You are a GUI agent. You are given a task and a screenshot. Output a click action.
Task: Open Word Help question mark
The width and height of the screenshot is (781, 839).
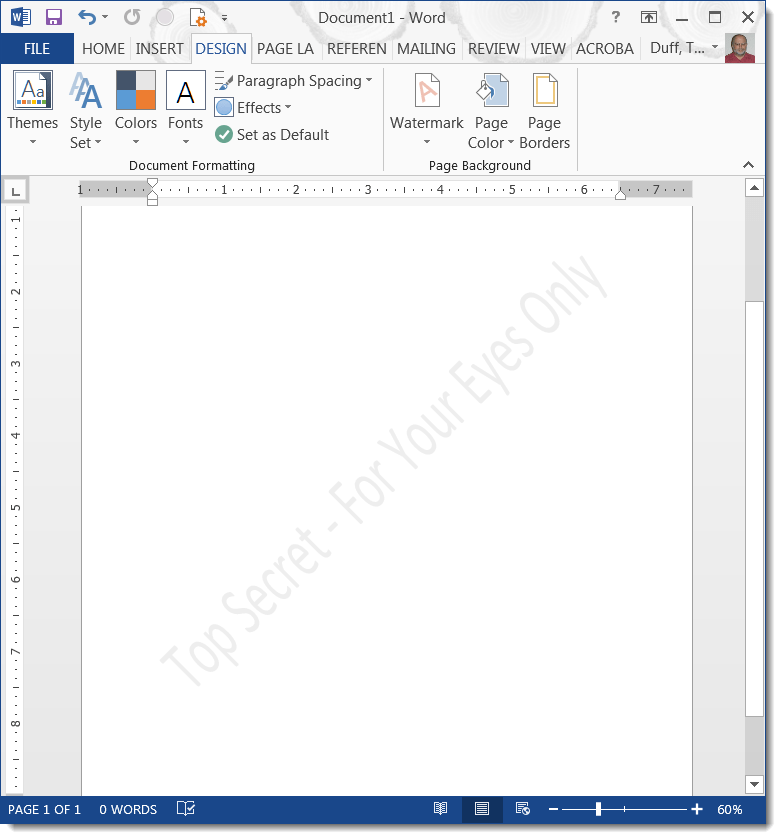[x=616, y=17]
